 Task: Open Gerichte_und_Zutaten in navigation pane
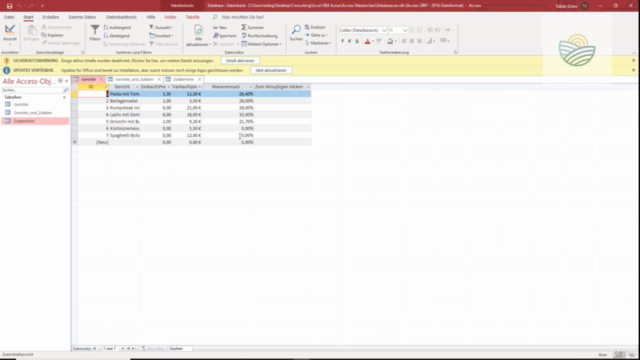pyautogui.click(x=33, y=113)
